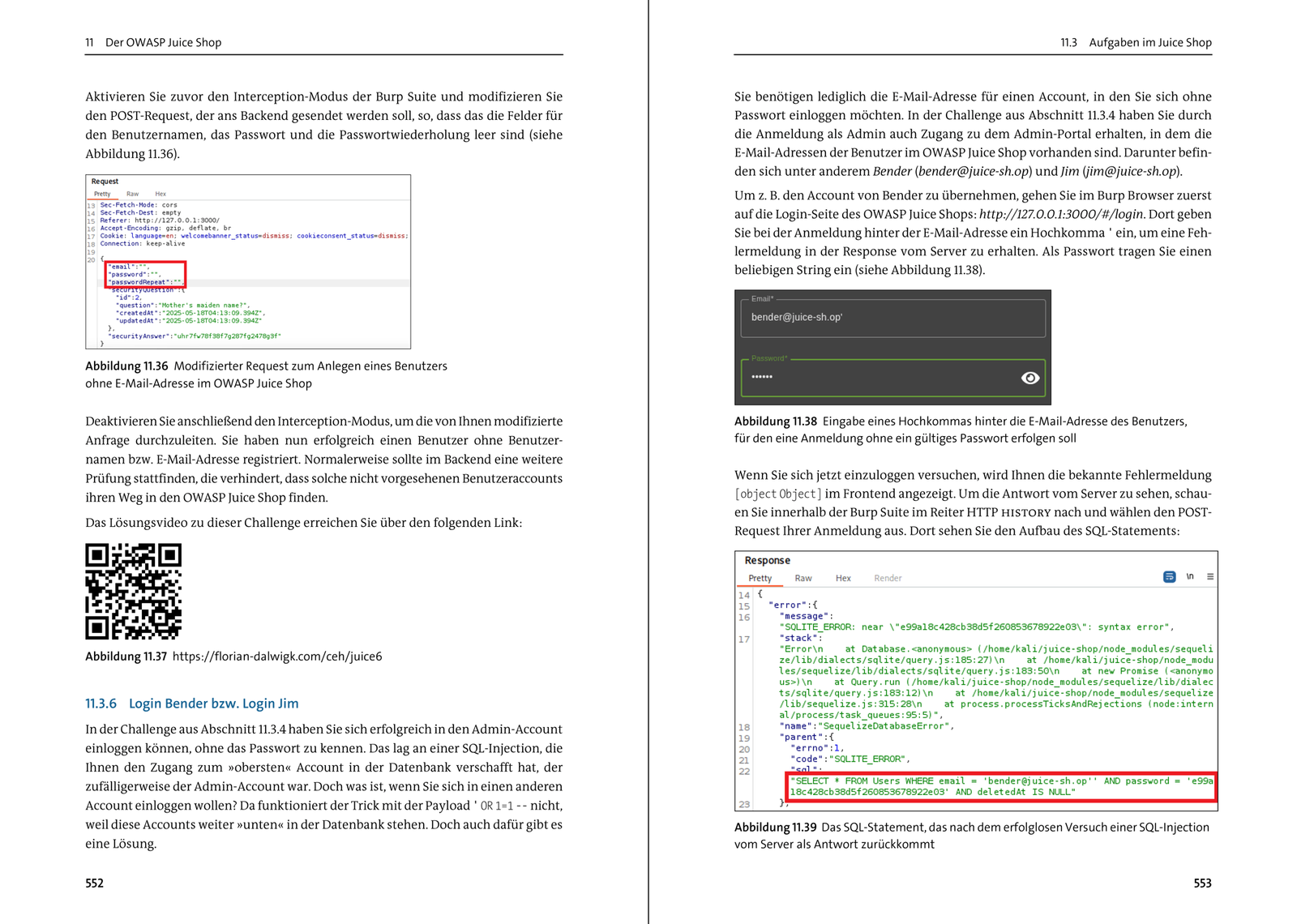Click the "code":"SQLITE_ERROR" line
The image size is (1297, 924).
tap(850, 759)
